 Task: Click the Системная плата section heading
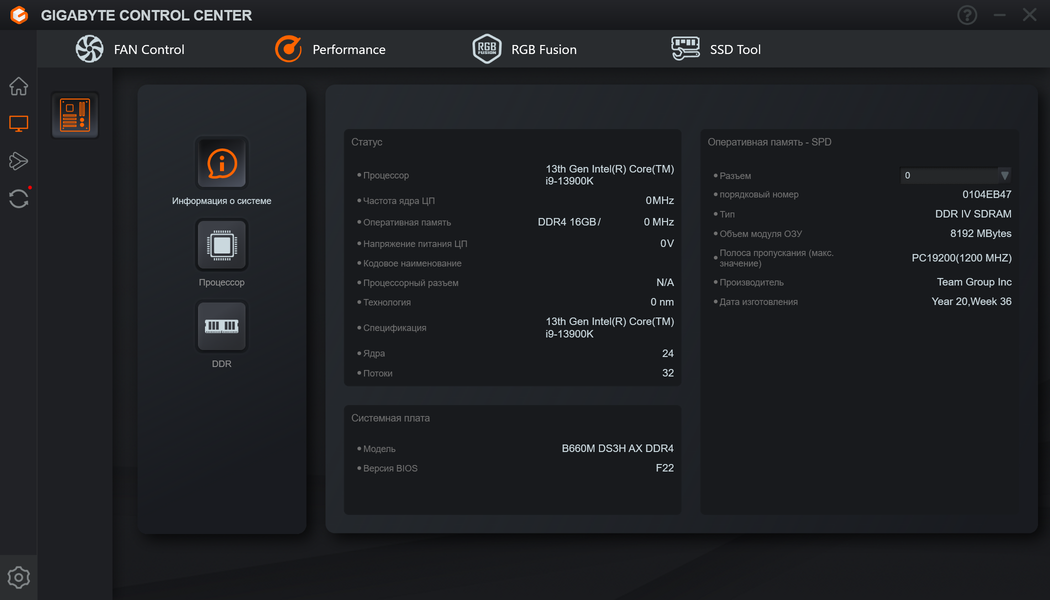click(390, 418)
